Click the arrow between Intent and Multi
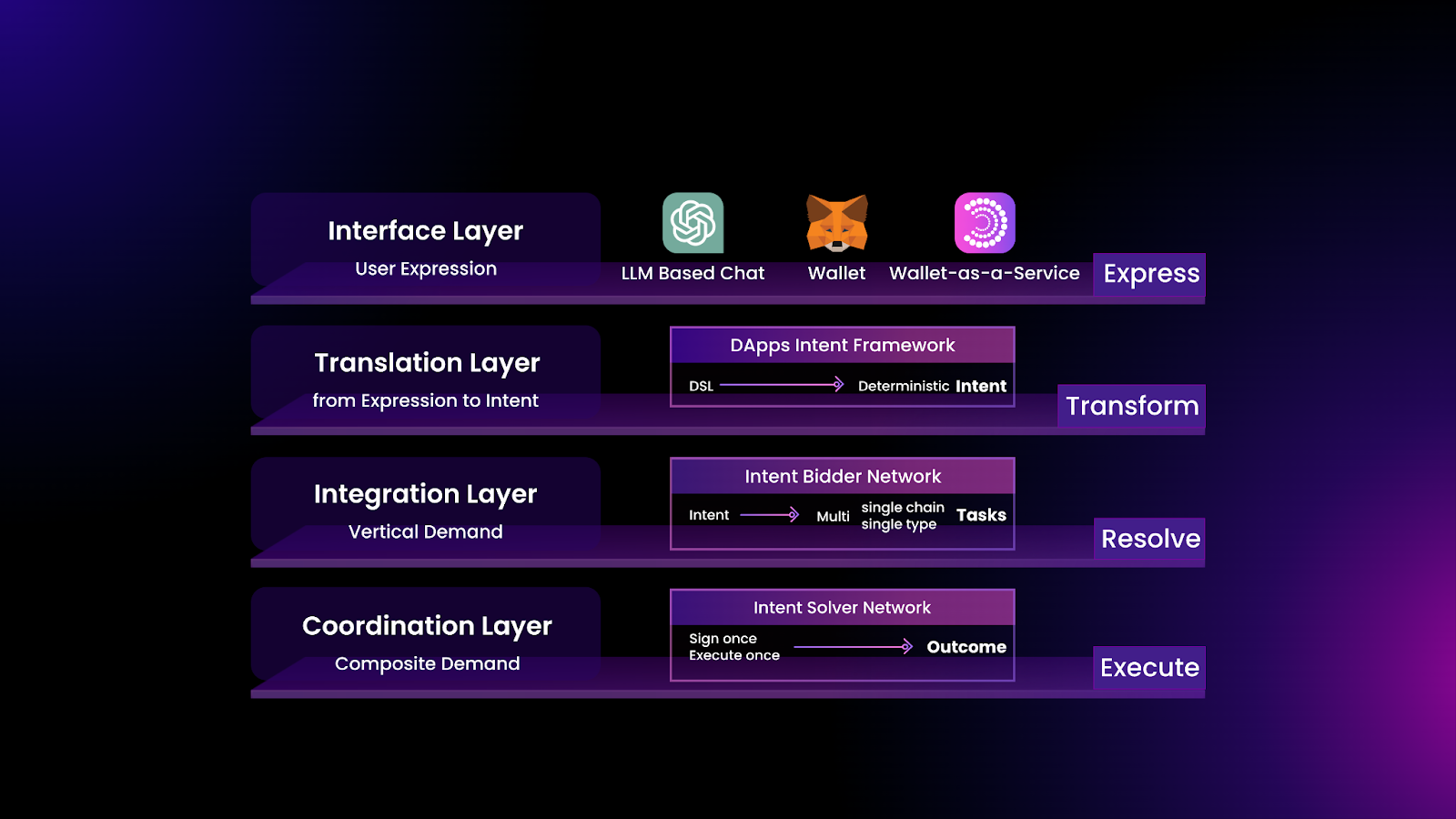This screenshot has width=1456, height=819. click(770, 515)
